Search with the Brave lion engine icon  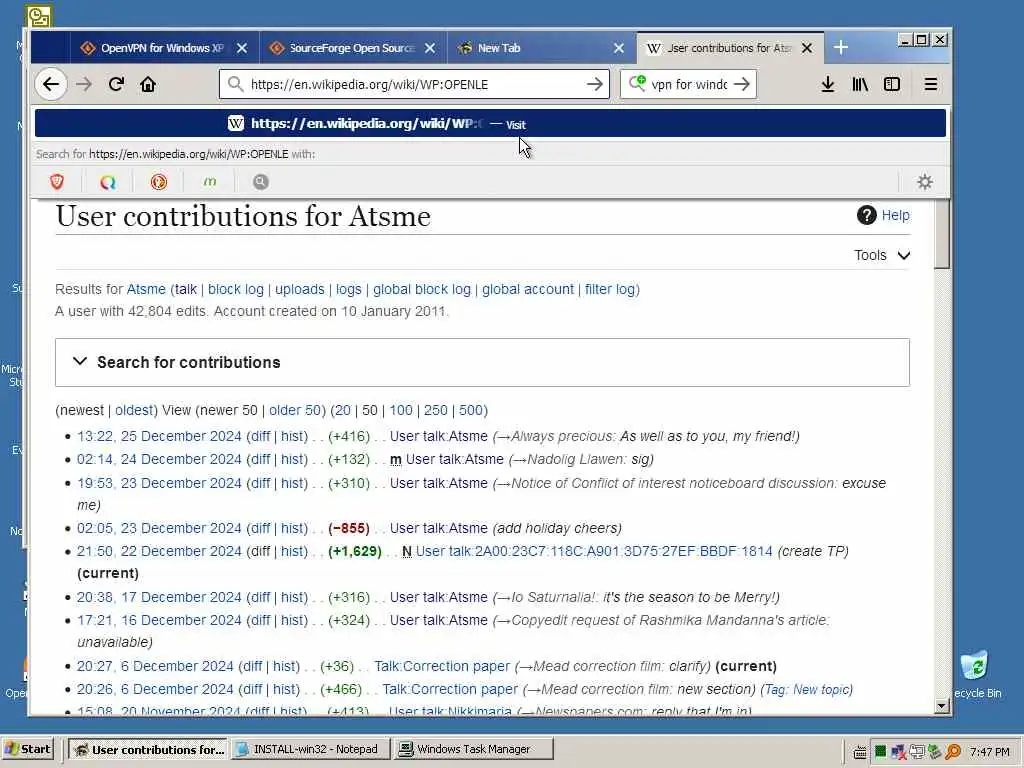[x=57, y=182]
